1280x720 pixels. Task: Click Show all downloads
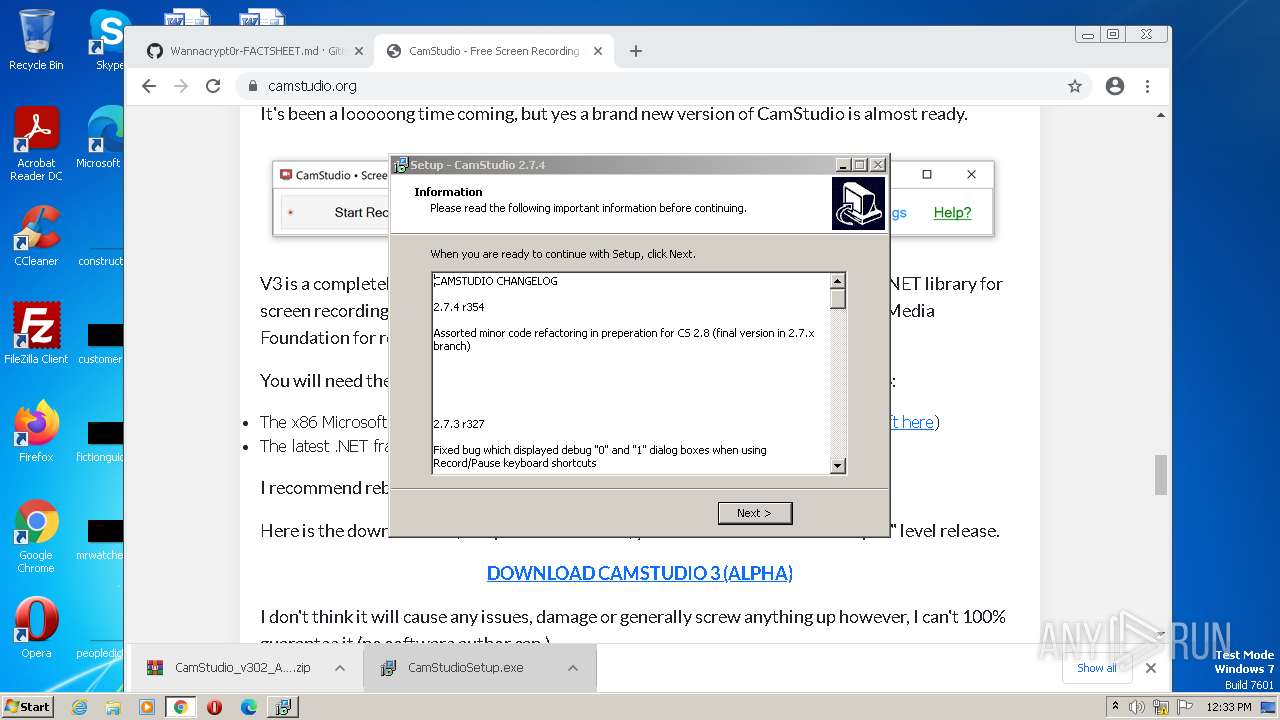tap(1097, 668)
